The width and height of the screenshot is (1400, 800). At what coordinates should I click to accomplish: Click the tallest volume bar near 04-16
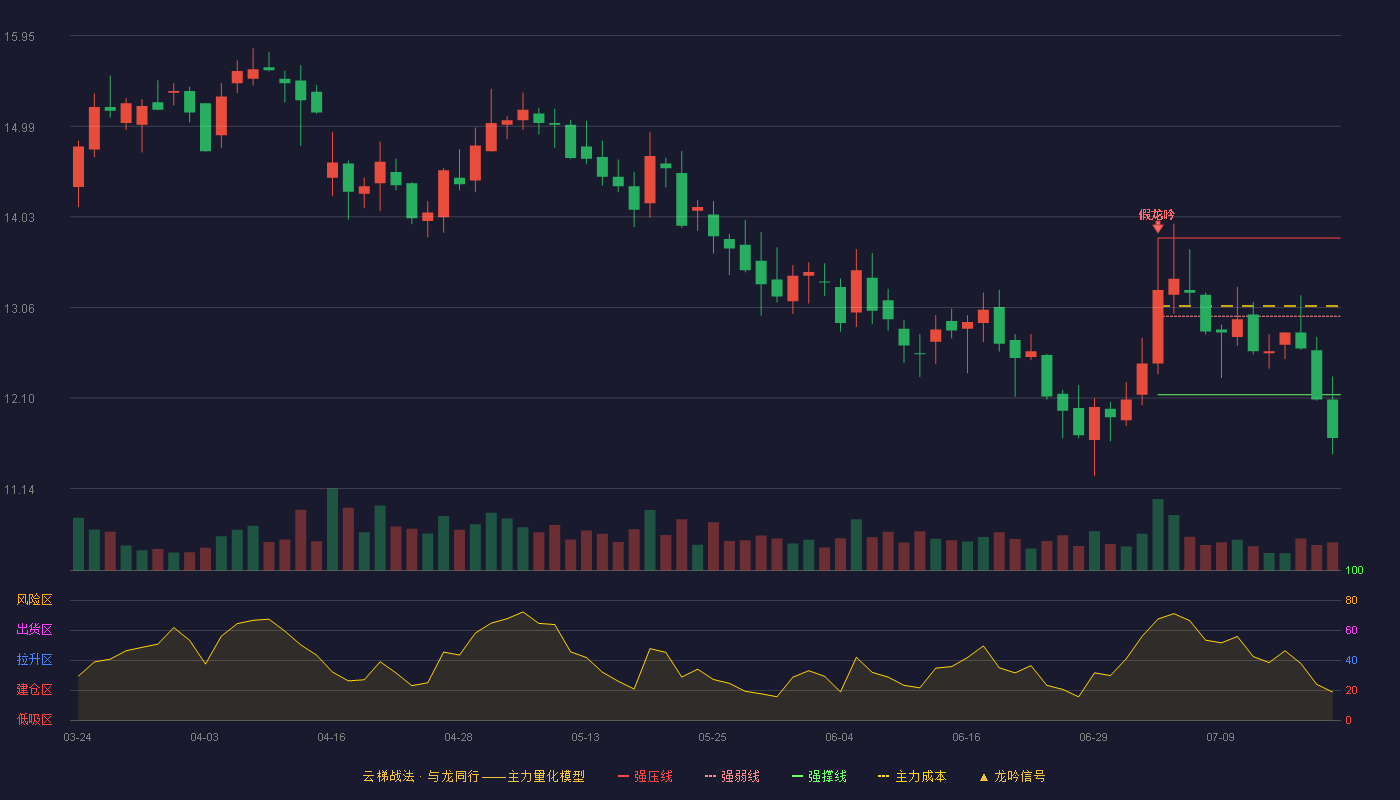332,529
